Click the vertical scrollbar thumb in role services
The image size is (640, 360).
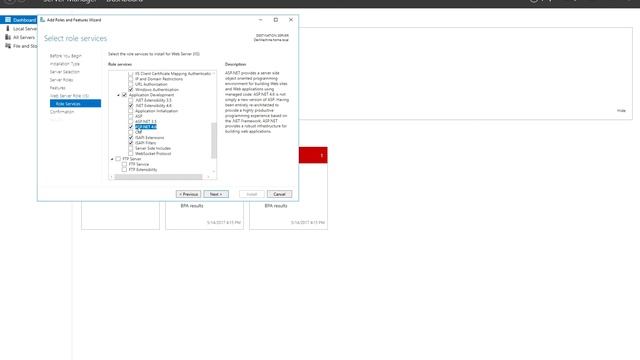[x=213, y=140]
